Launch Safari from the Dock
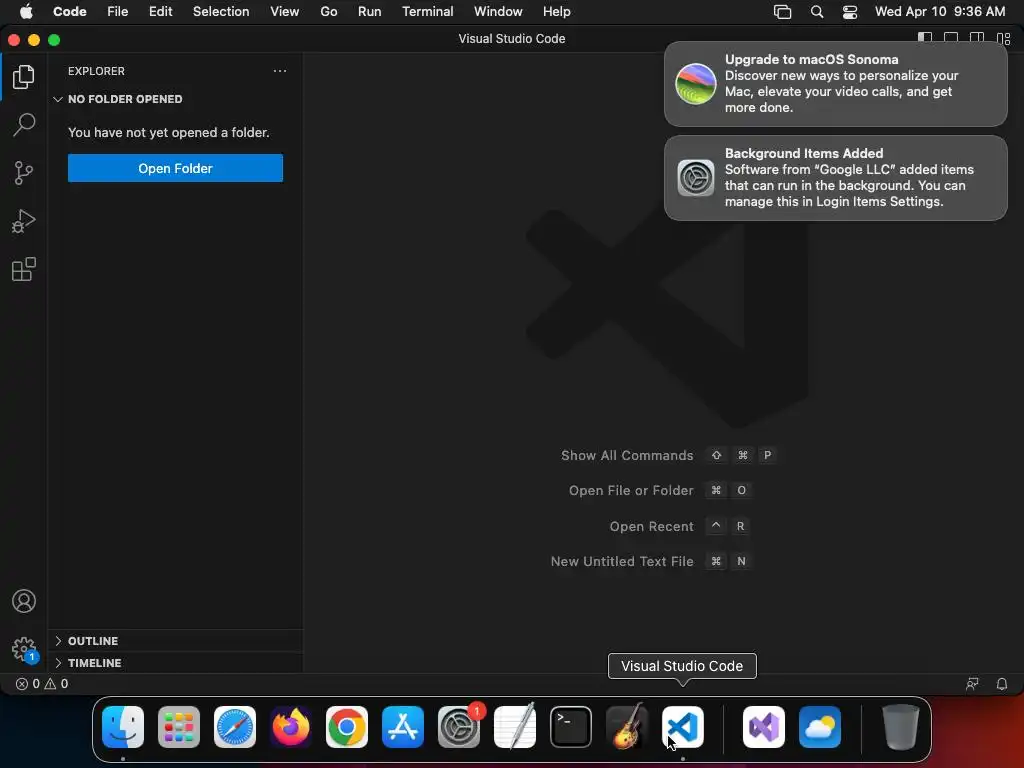Image resolution: width=1024 pixels, height=768 pixels. click(x=235, y=727)
